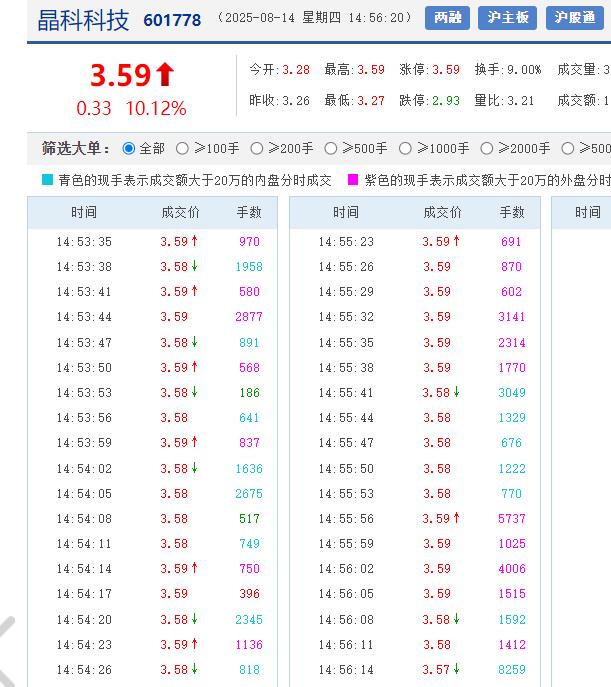Viewport: 611px width, 687px height.
Task: Click volume 2675 at 14:54:05
Action: (249, 494)
